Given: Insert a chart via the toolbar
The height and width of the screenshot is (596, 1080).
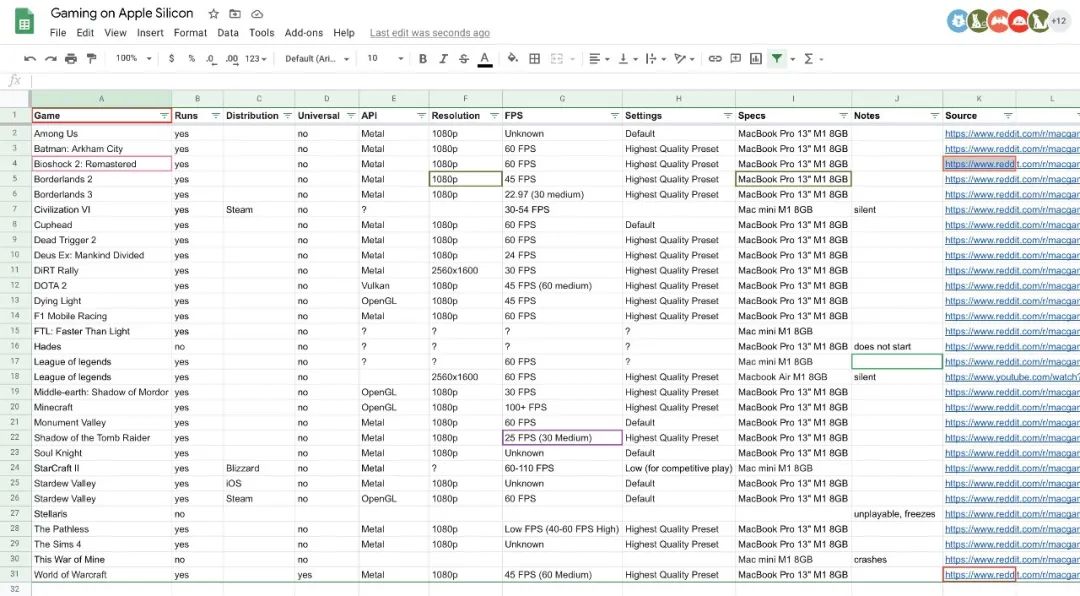Looking at the screenshot, I should pyautogui.click(x=756, y=59).
